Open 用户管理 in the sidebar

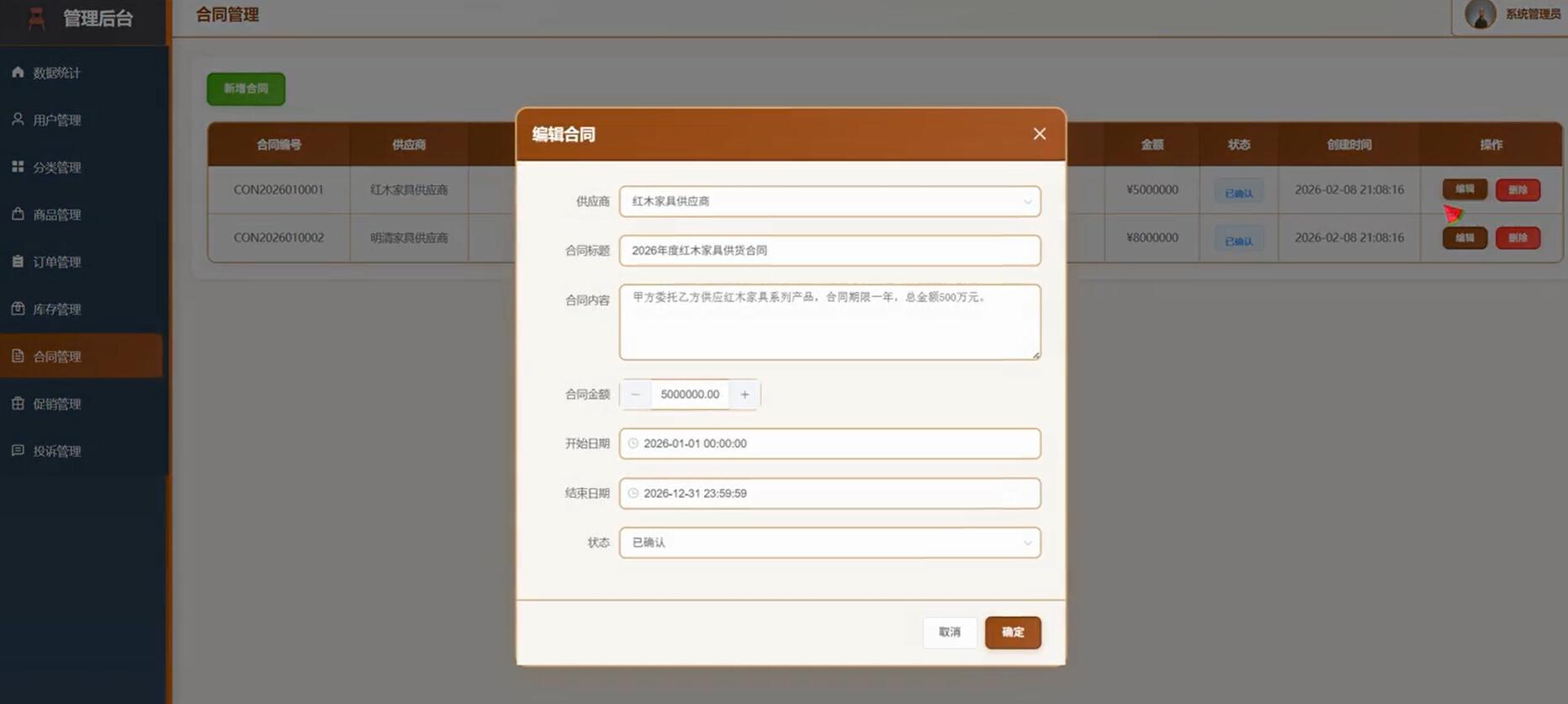coord(82,120)
